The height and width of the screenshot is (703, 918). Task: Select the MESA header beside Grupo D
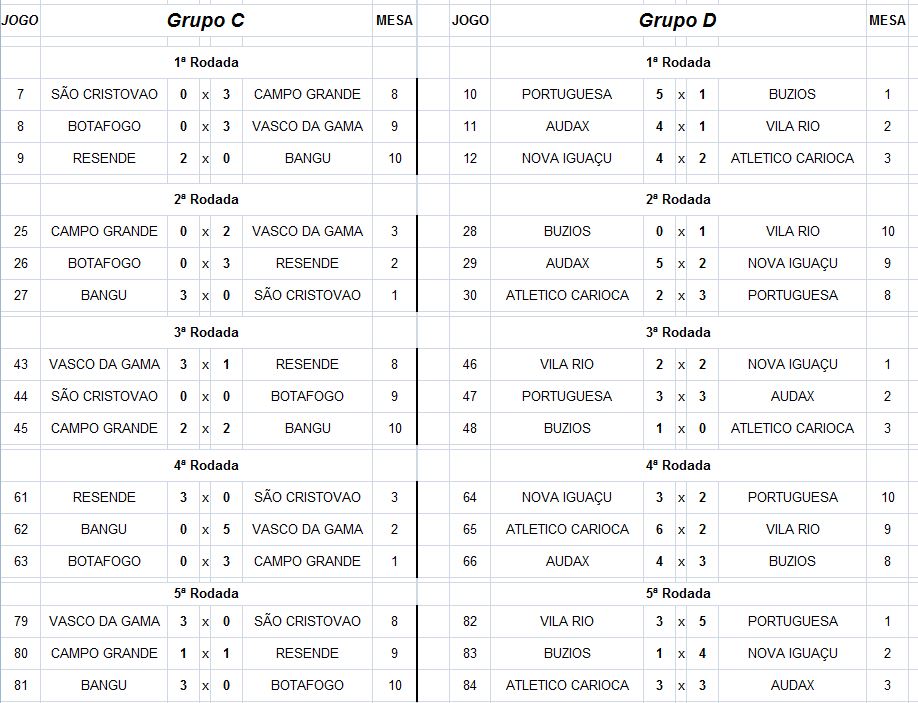(x=887, y=20)
